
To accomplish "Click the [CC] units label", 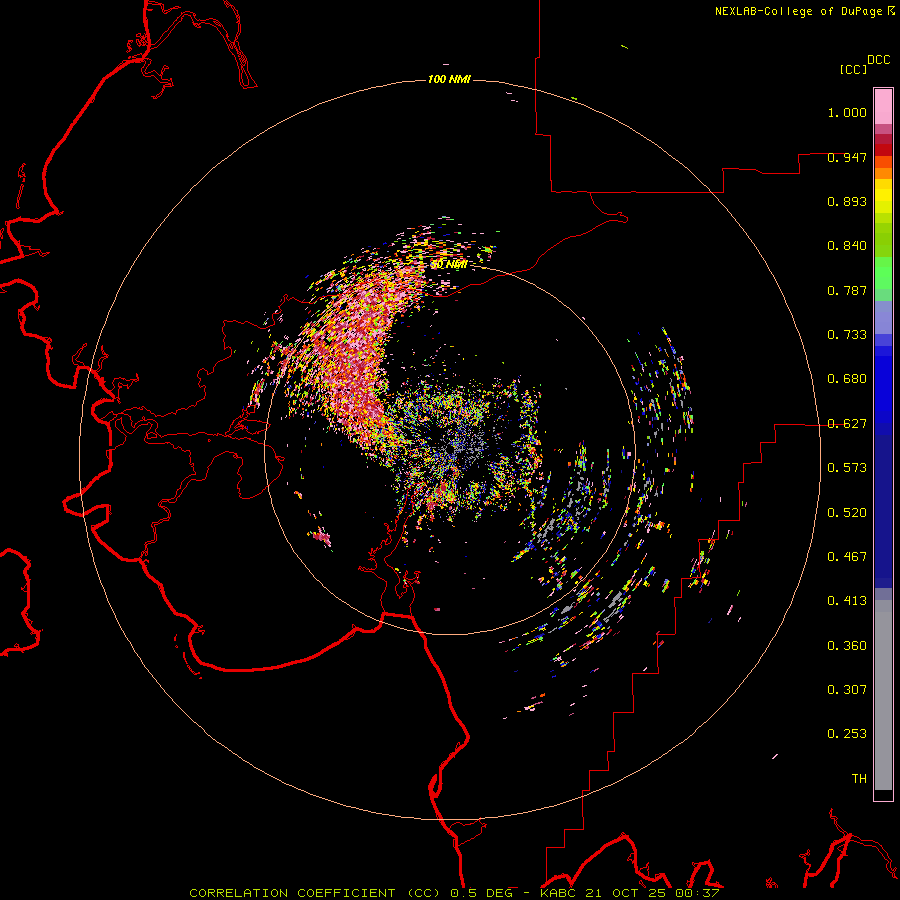I will (854, 69).
